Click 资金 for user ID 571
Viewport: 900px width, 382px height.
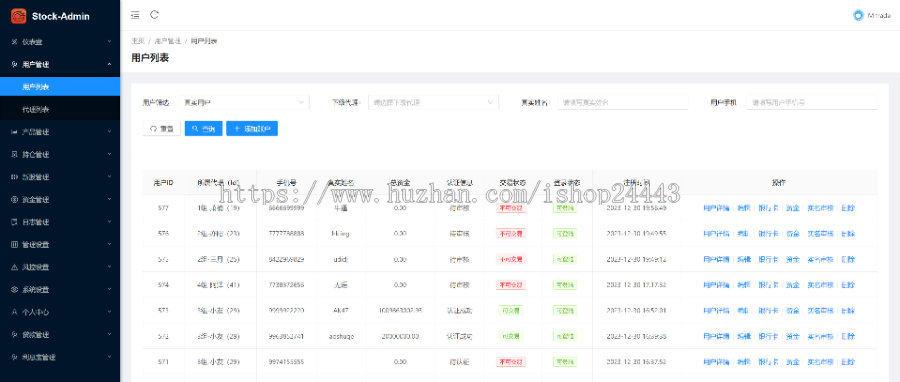pyautogui.click(x=793, y=362)
